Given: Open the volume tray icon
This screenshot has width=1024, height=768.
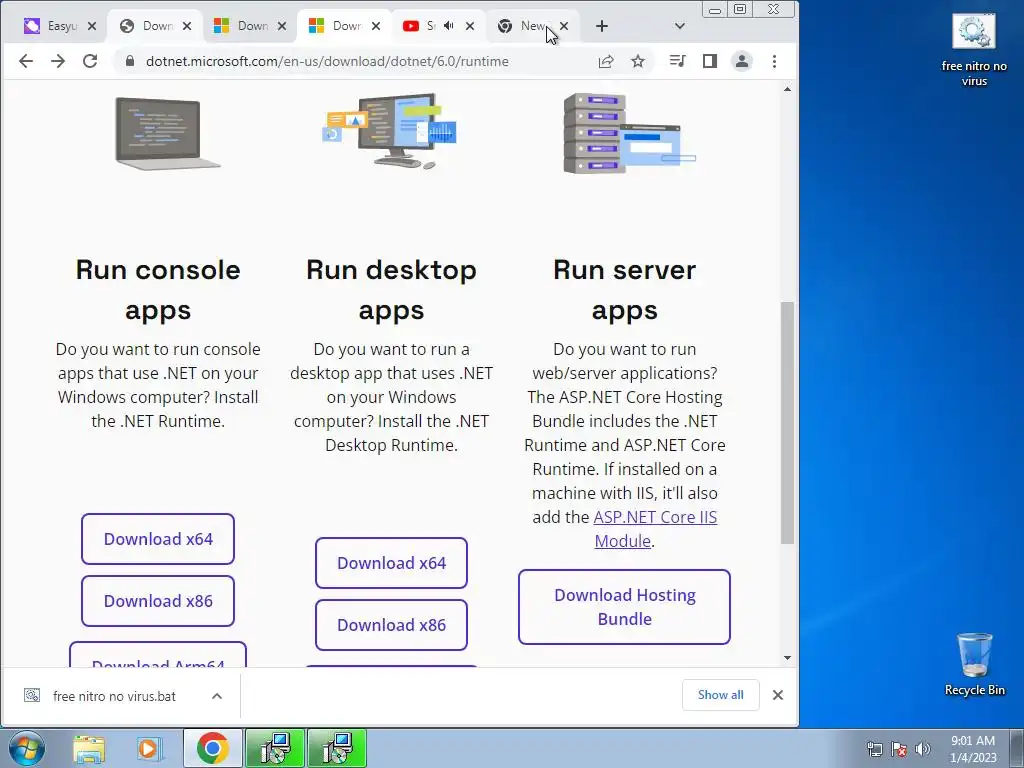Looking at the screenshot, I should point(923,749).
